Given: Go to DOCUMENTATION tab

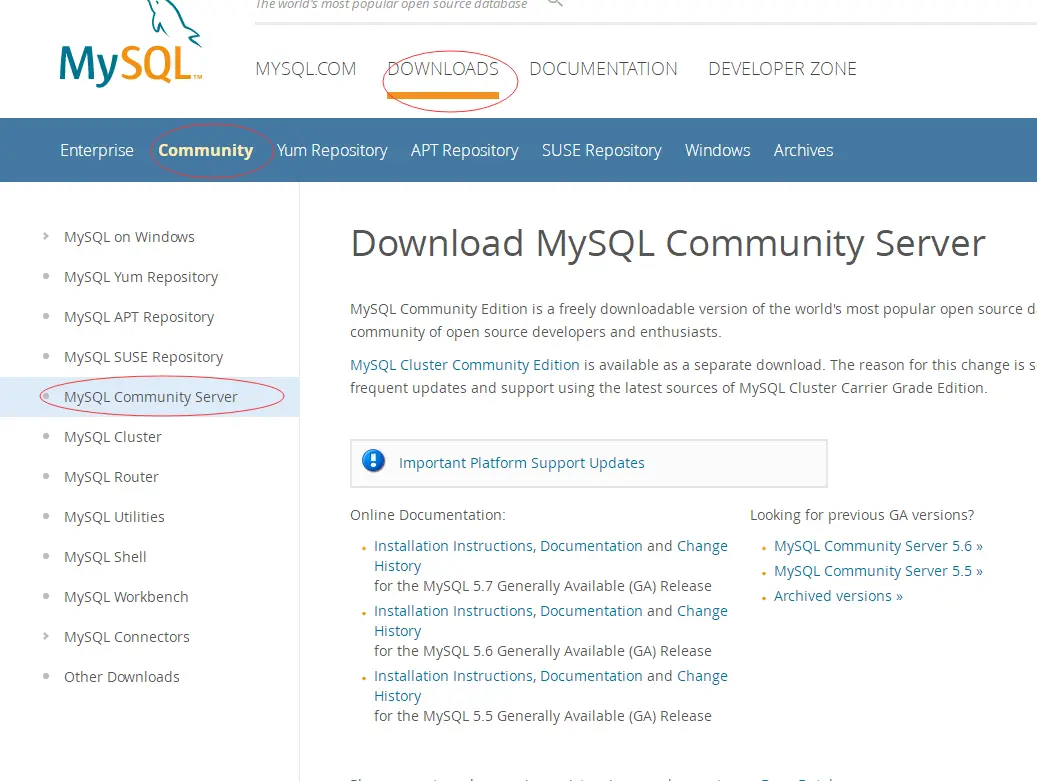Looking at the screenshot, I should (x=603, y=69).
